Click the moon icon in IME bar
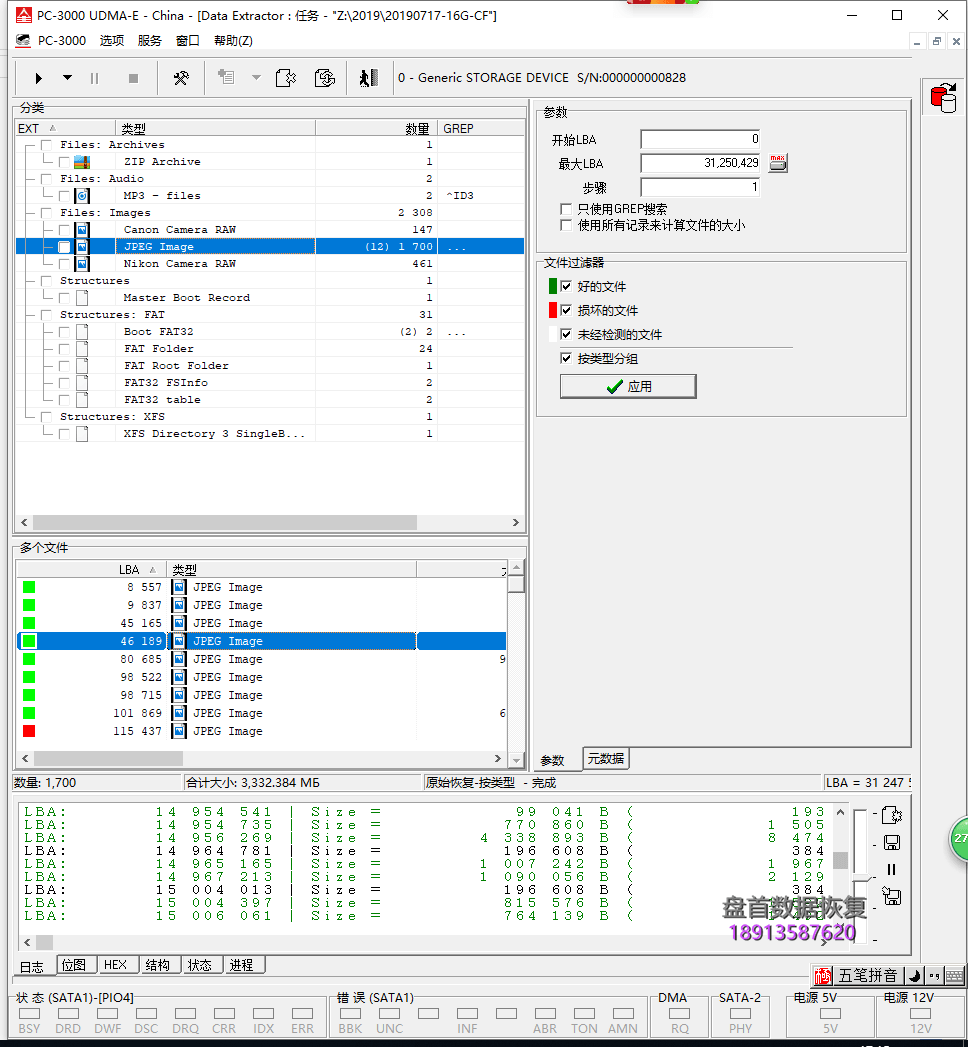The height and width of the screenshot is (1047, 968). (x=915, y=976)
